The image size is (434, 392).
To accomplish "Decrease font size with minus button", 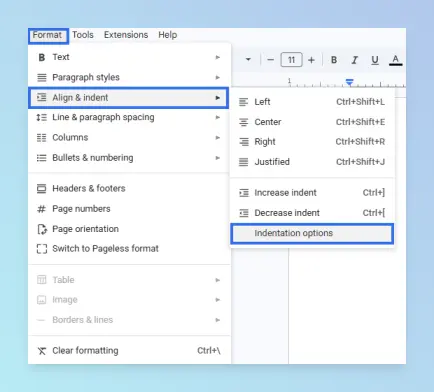I will (x=270, y=60).
